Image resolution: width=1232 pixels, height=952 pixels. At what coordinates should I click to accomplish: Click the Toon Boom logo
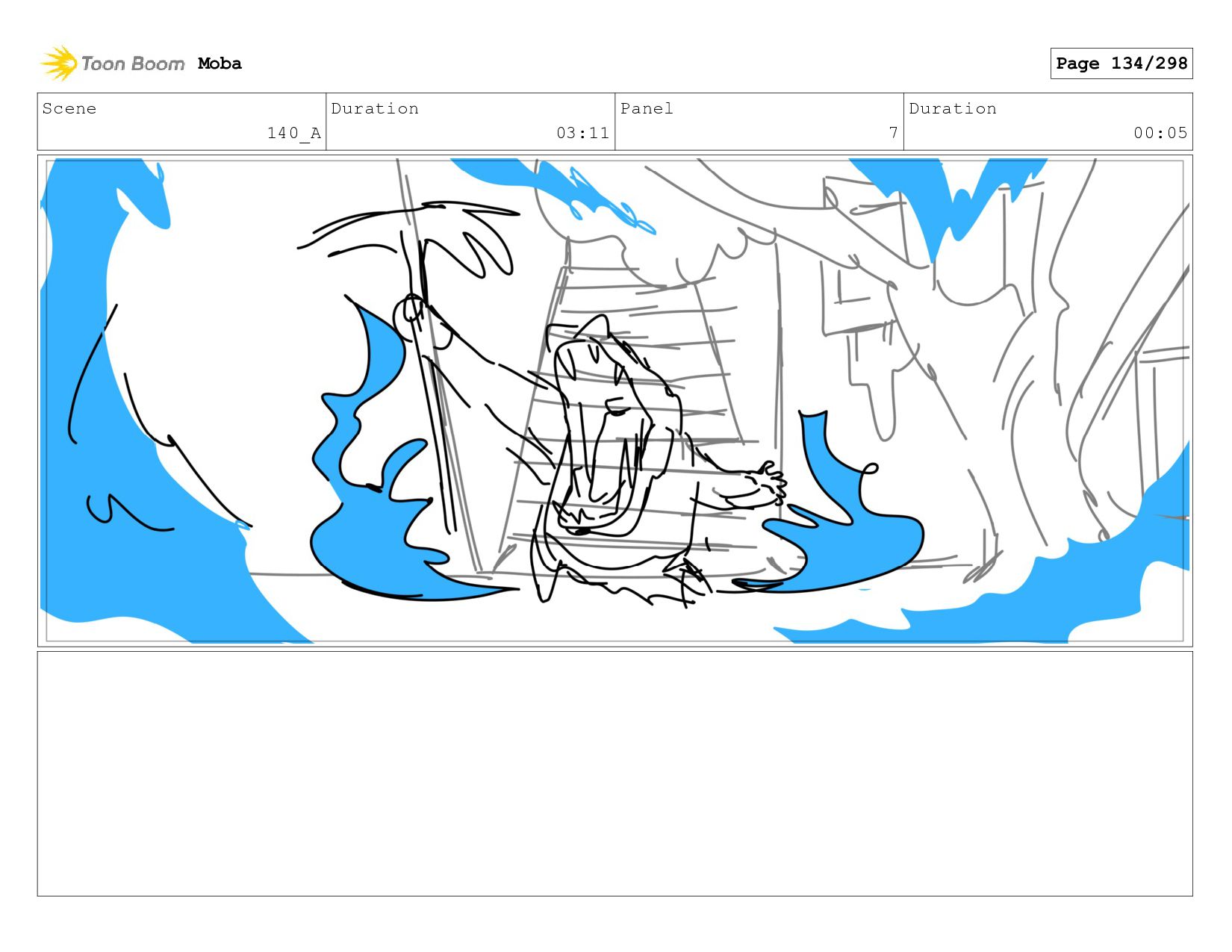click(112, 63)
